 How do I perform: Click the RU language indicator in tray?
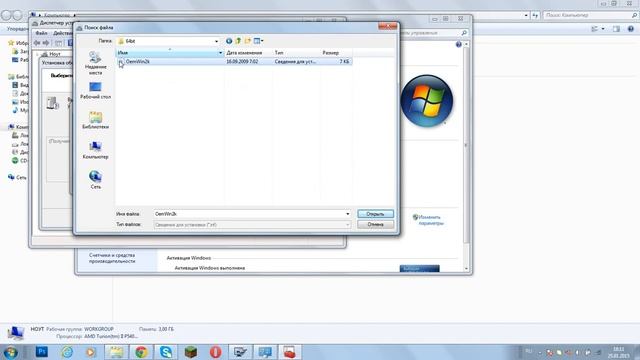[x=529, y=351]
